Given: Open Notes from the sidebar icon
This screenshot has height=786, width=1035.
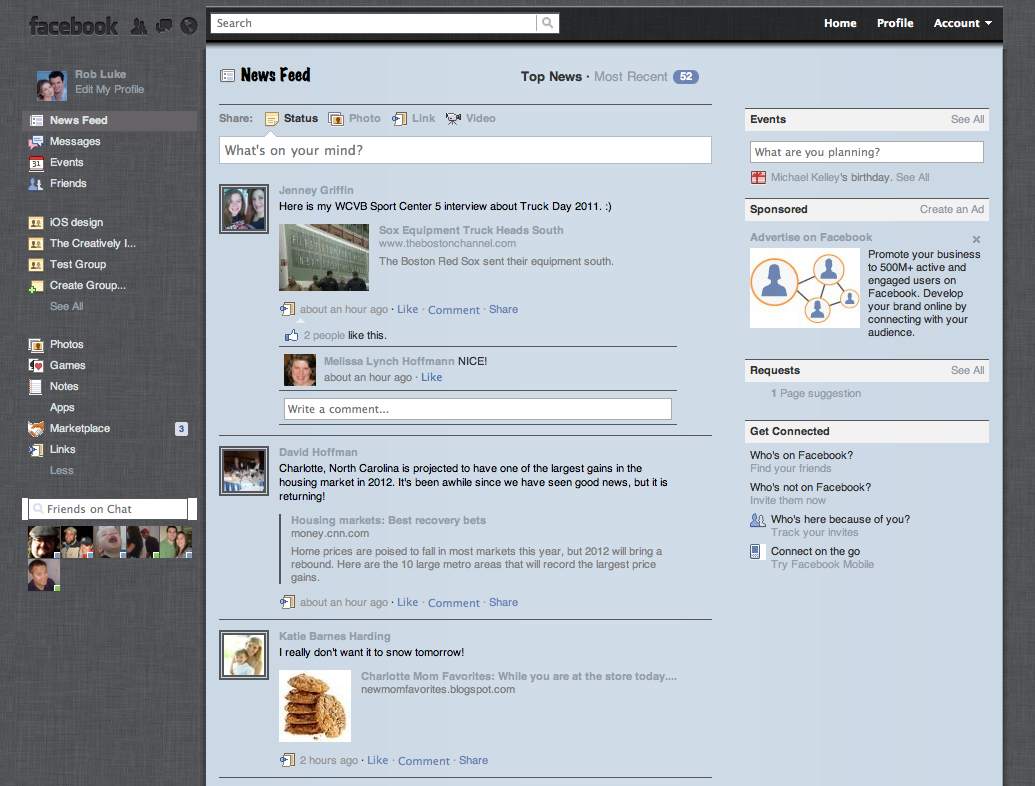Looking at the screenshot, I should click(x=36, y=386).
